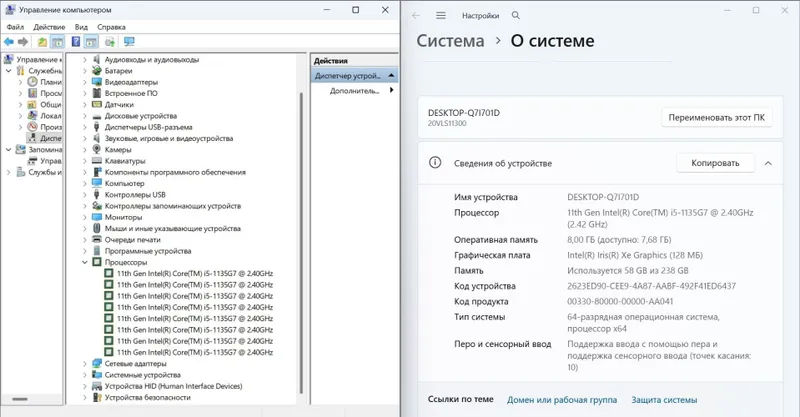Click the Диспетчер устройств entry in Действия pane
Viewport: 800px width, 417px height.
pos(354,76)
